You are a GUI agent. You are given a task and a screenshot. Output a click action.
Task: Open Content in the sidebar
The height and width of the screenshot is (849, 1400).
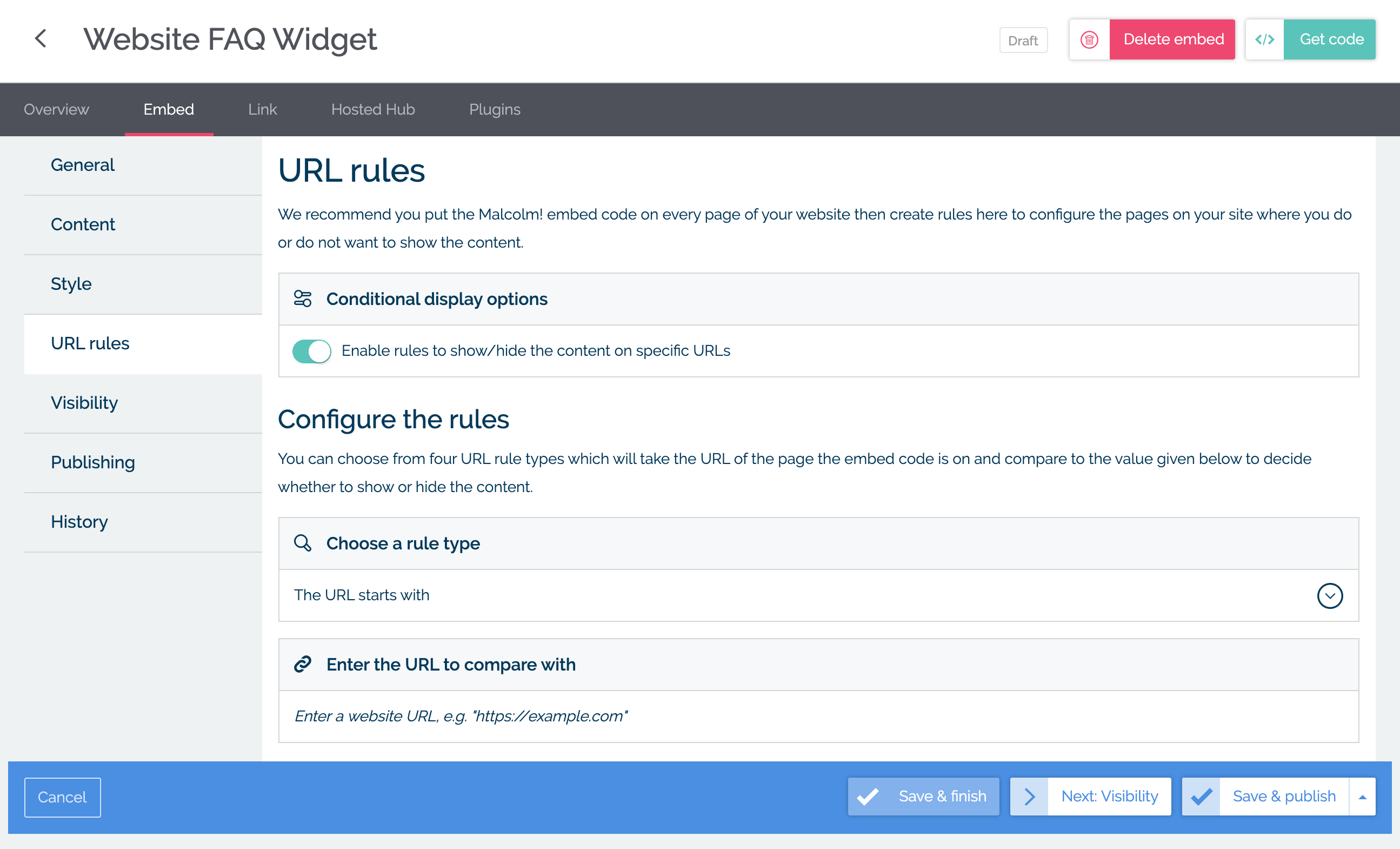(x=143, y=225)
